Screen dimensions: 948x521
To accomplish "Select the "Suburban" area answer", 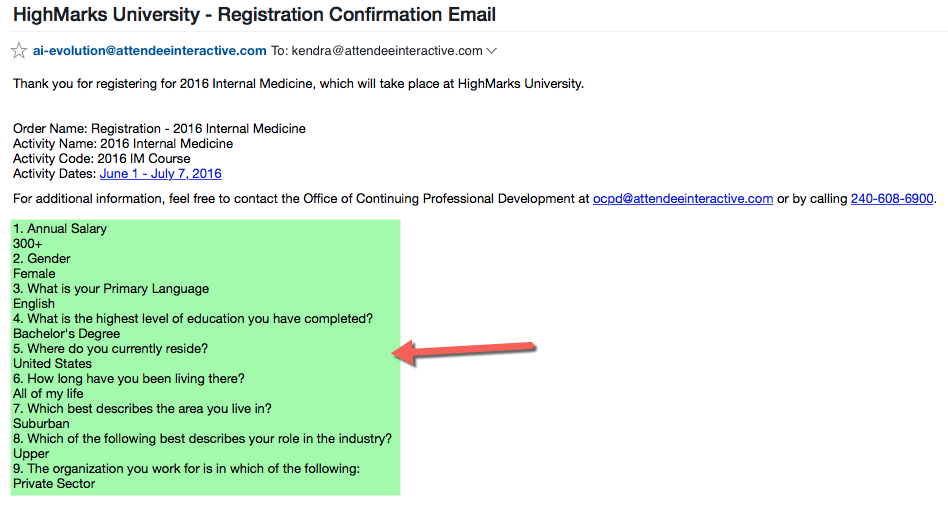I will (x=41, y=424).
